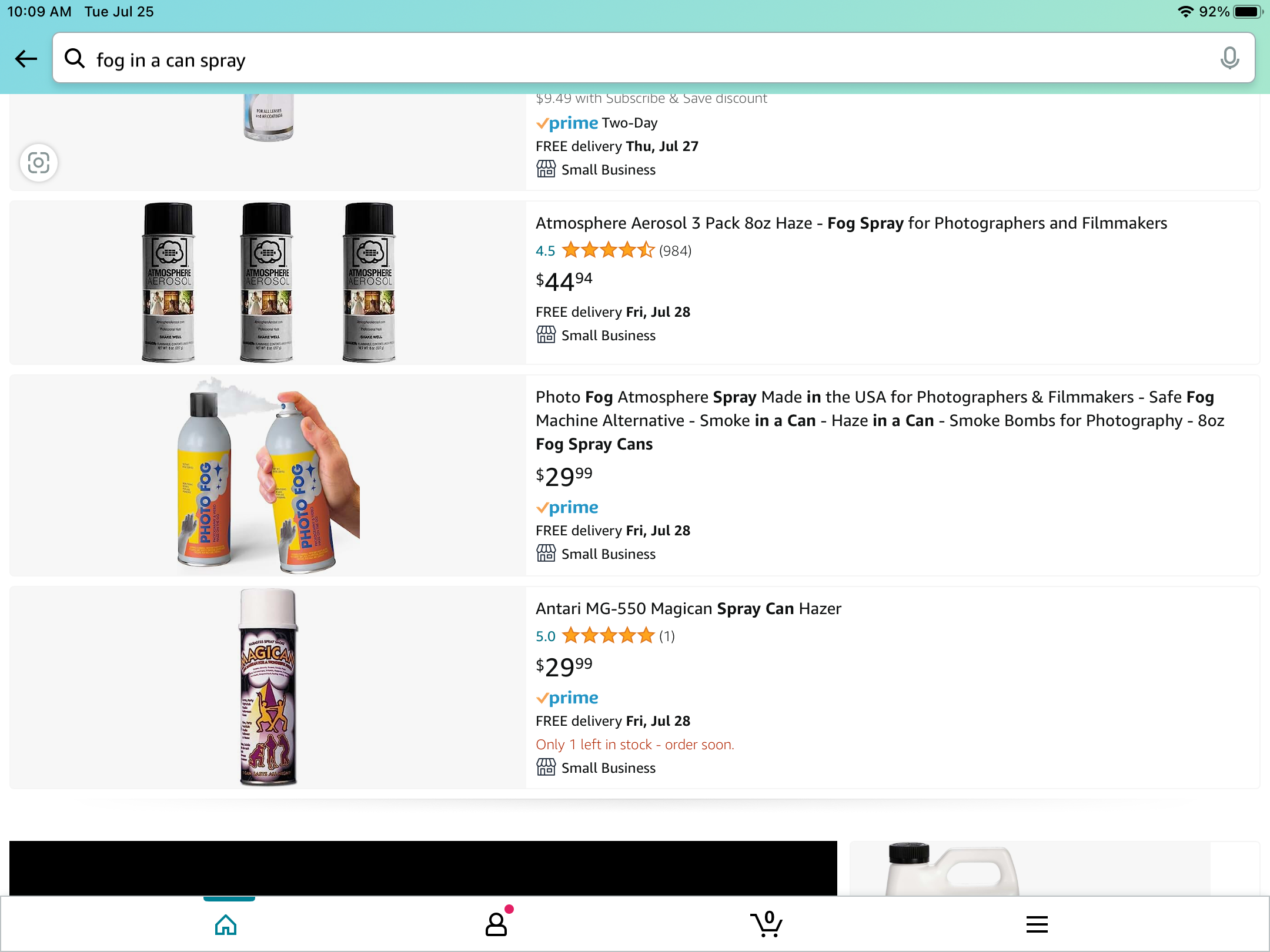Open the hamburger menu icon
The image size is (1270, 952).
click(1037, 924)
